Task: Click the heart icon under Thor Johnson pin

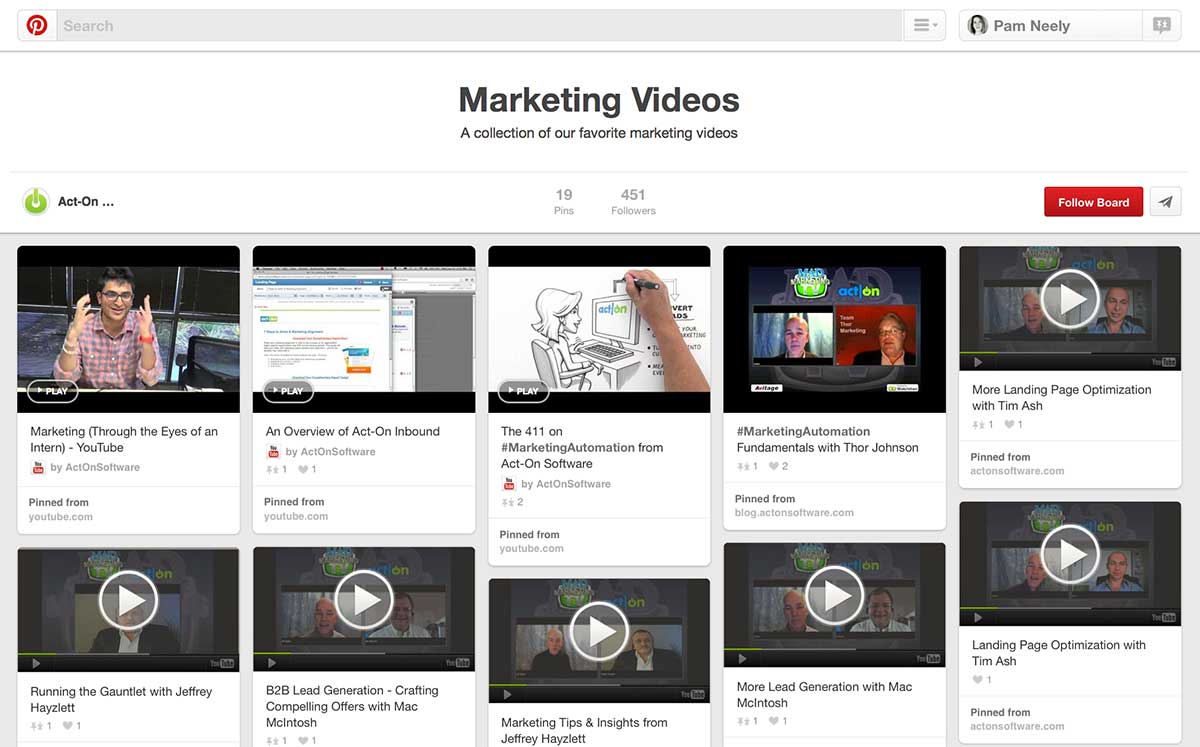Action: click(773, 466)
